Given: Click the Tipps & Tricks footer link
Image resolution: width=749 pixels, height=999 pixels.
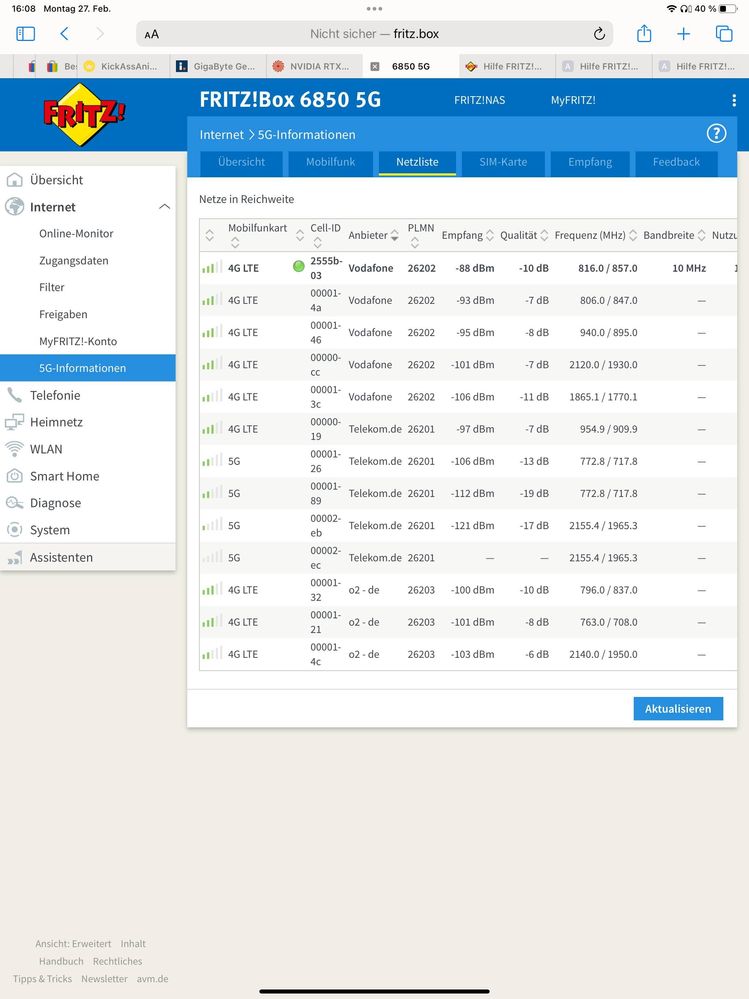Looking at the screenshot, I should click(x=42, y=979).
